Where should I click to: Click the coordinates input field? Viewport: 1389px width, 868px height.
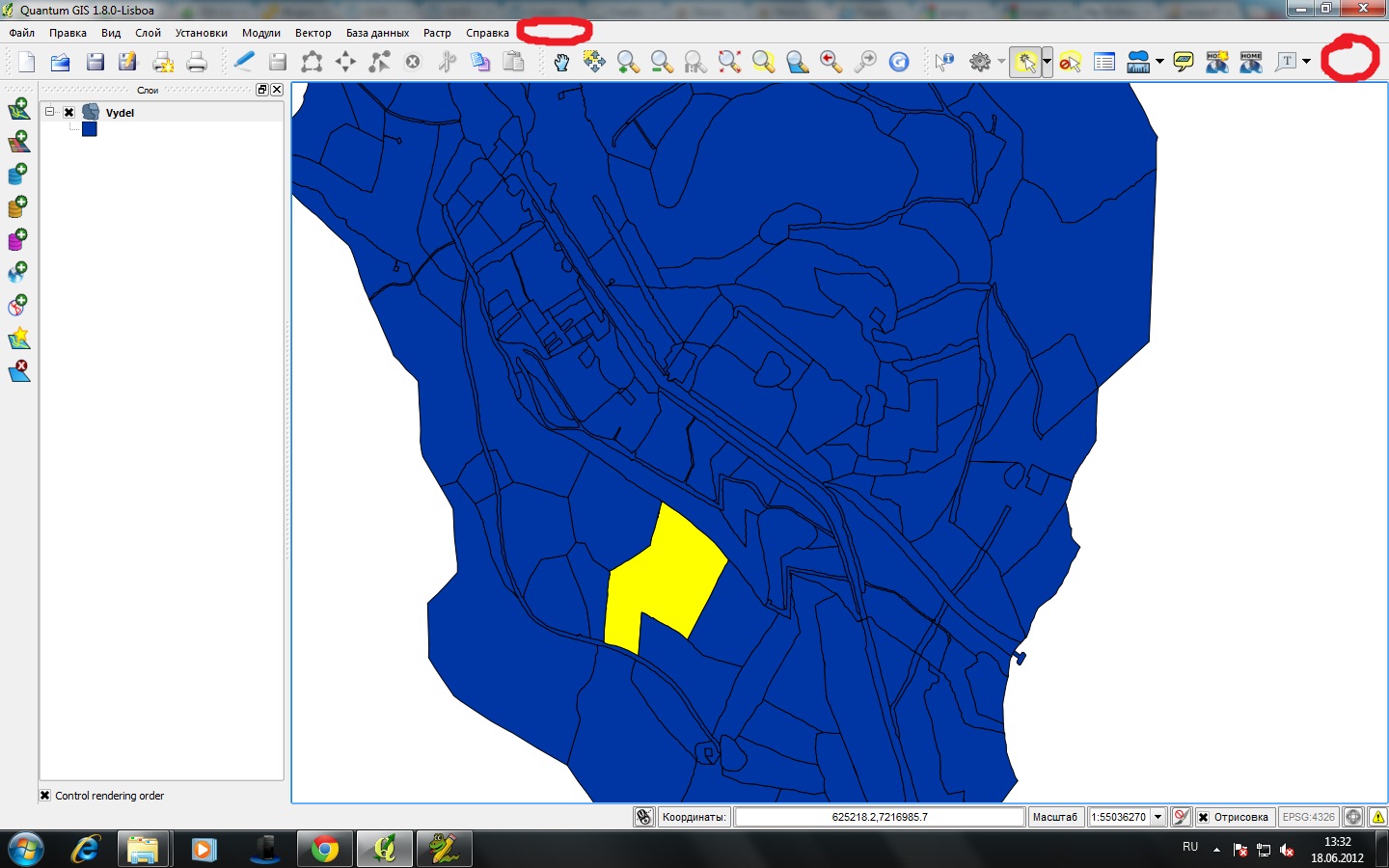[879, 817]
